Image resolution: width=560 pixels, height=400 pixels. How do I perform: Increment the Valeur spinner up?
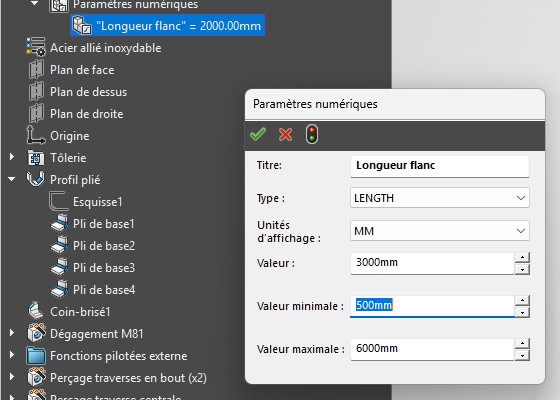522,257
